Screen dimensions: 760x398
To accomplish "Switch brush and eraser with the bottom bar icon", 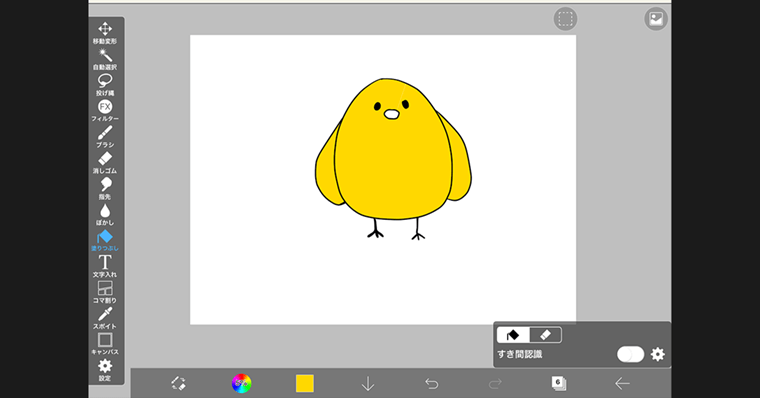I will click(178, 383).
